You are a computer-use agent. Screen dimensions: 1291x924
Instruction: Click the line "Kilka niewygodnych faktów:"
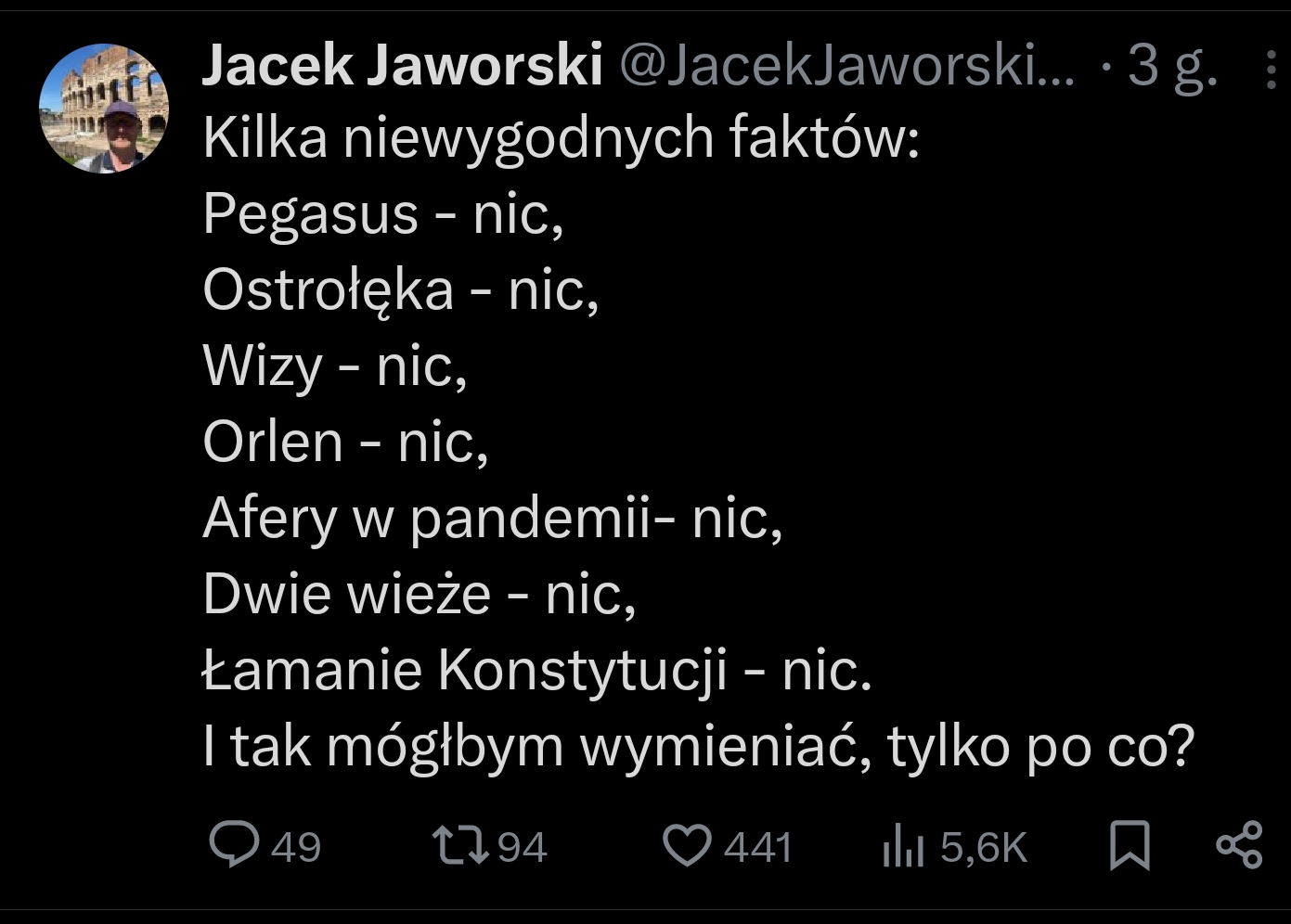pos(561,137)
